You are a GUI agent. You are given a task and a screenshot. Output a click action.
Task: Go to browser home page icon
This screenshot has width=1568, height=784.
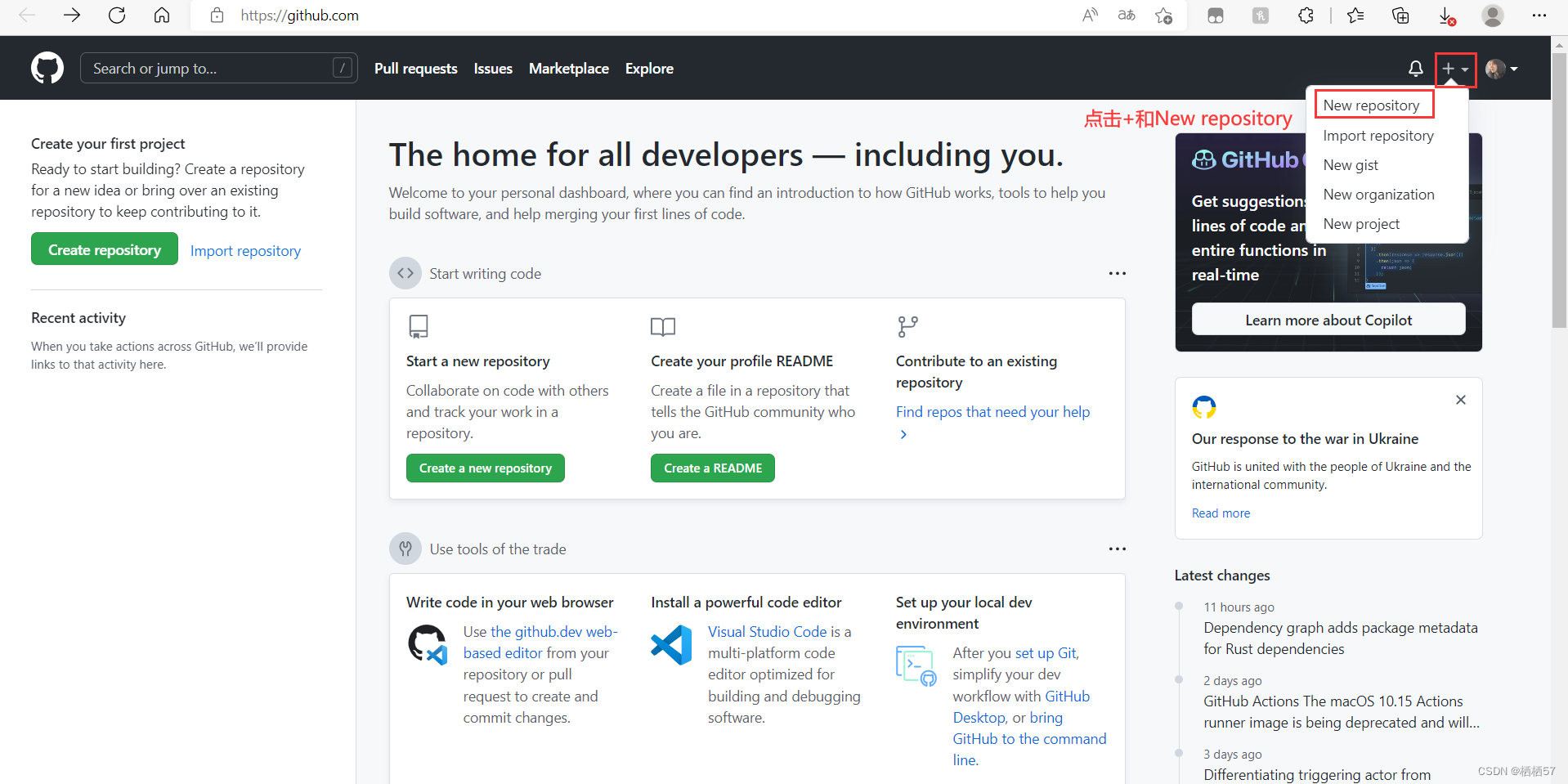[162, 15]
